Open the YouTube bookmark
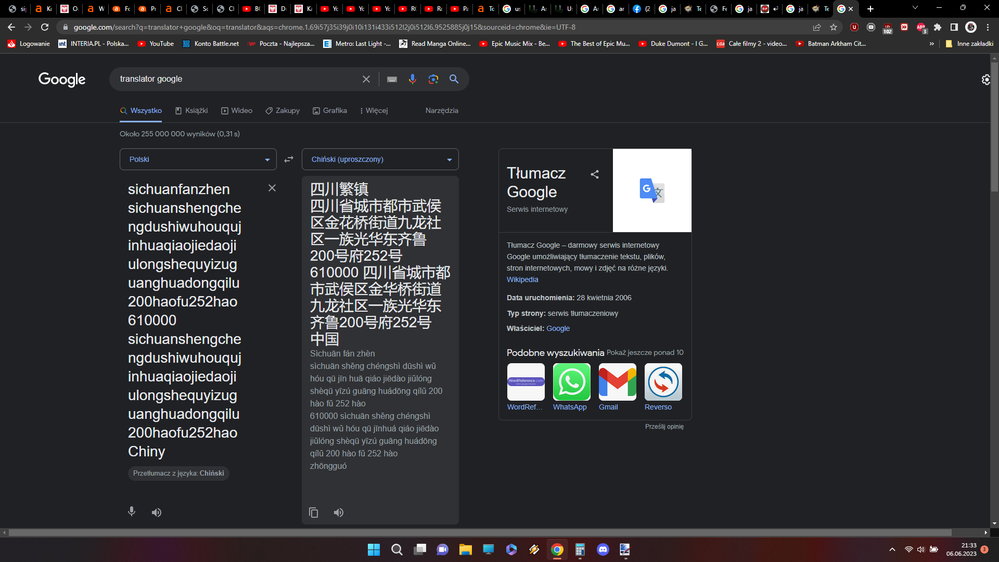Screen dimensions: 999x562 (x=155, y=44)
